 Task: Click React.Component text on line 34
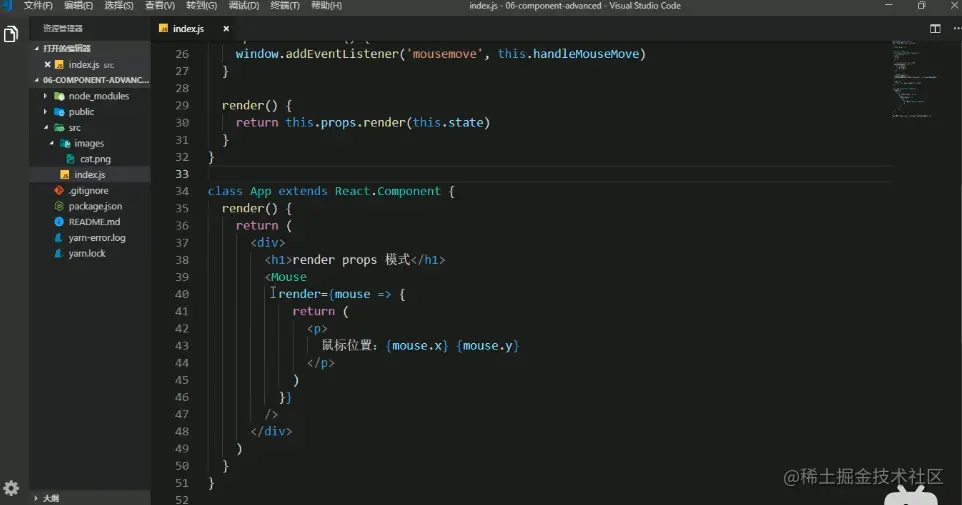pos(387,191)
